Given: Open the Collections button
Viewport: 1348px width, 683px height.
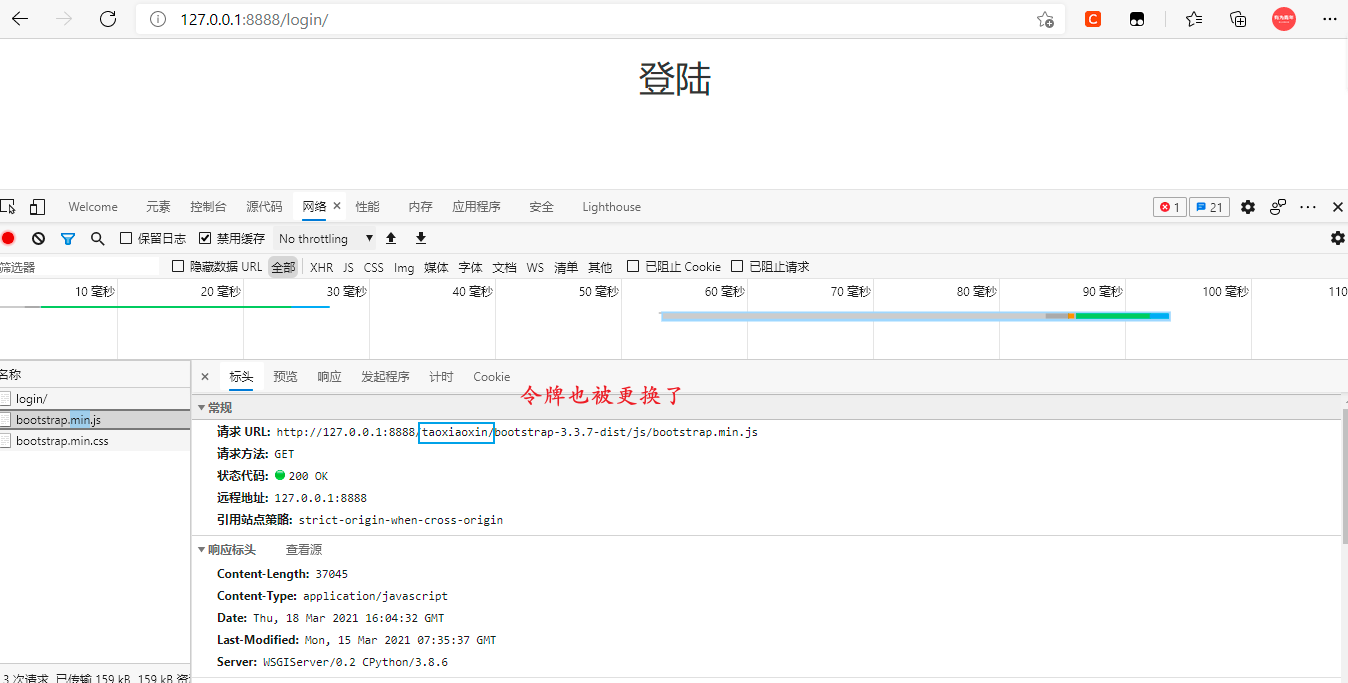Looking at the screenshot, I should coord(1238,19).
